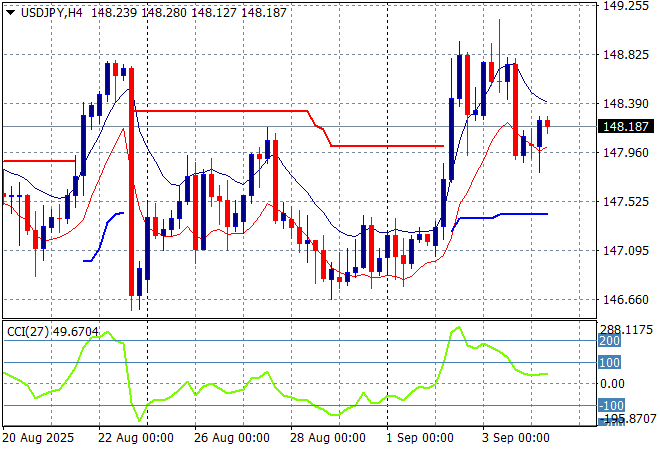The width and height of the screenshot is (660, 450).
Task: Select the OHLC values 148.239 148.280 148.127 148.187
Action: (189, 13)
